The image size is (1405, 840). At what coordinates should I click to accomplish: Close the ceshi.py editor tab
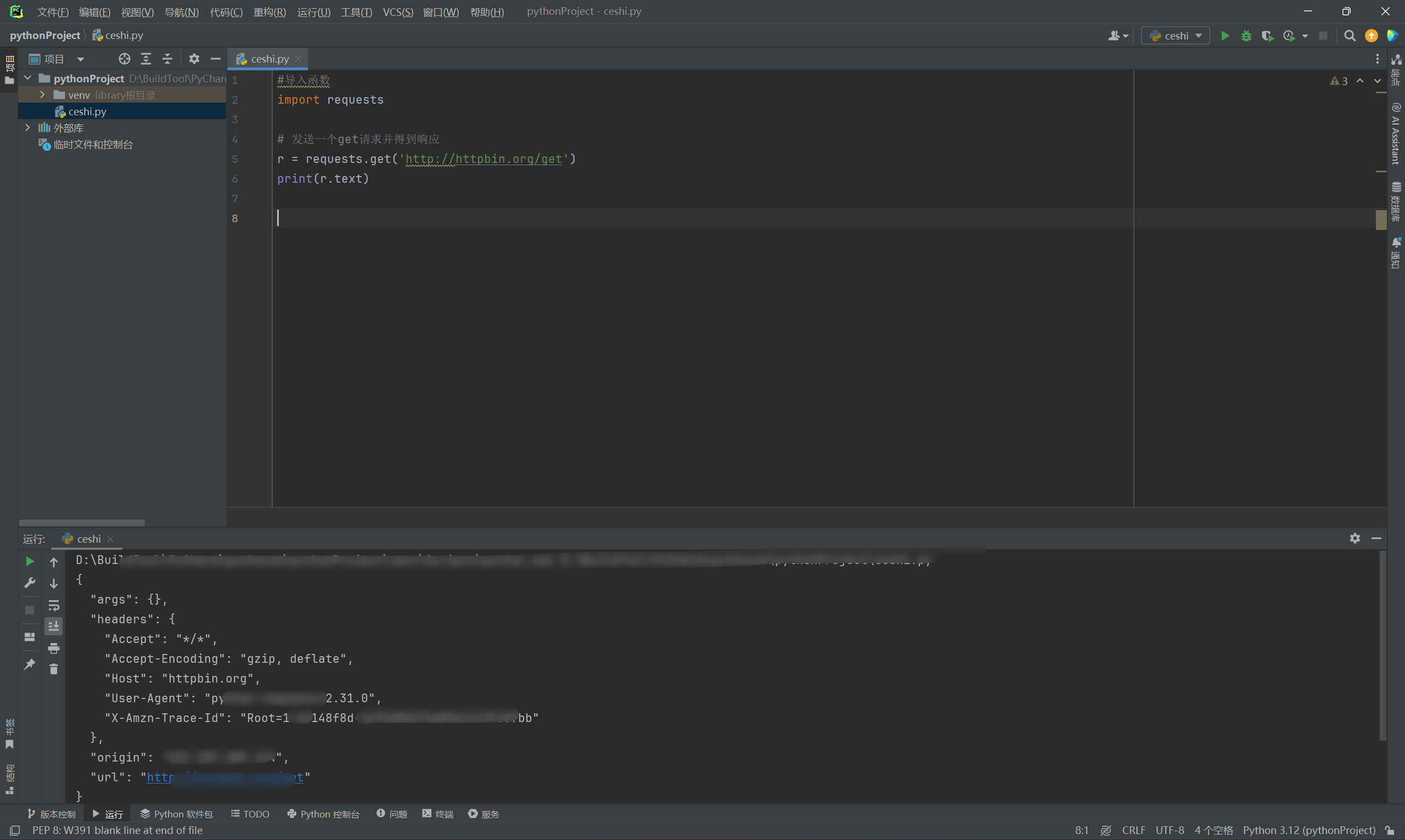tap(299, 59)
